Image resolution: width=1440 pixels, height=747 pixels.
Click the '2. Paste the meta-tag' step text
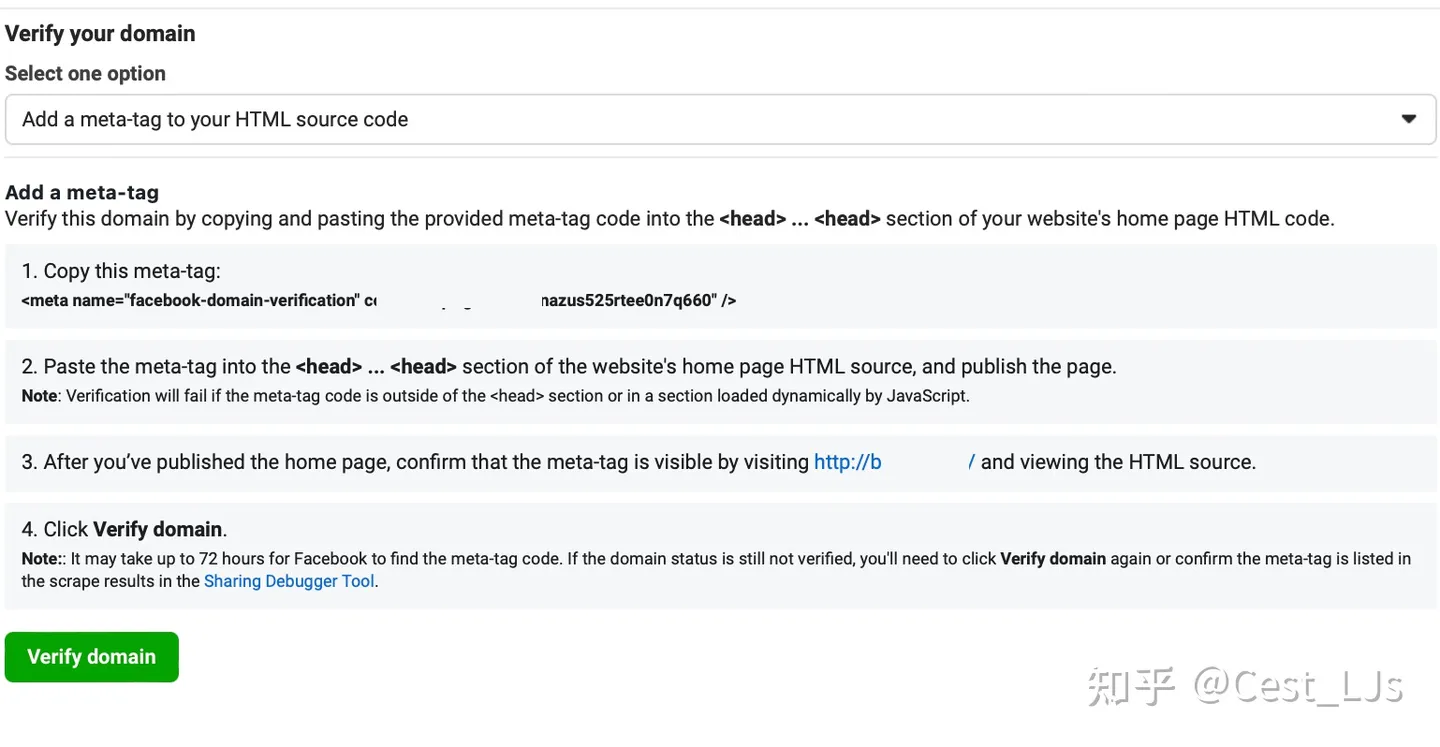click(x=569, y=367)
